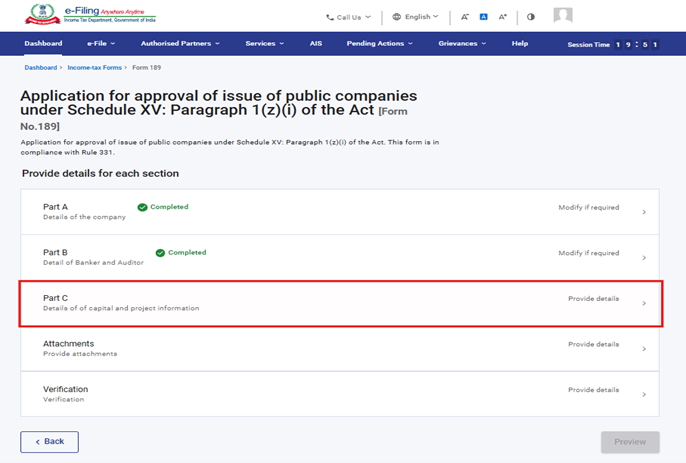This screenshot has height=463, width=686.
Task: Reset to default font size A icon
Action: click(x=483, y=17)
